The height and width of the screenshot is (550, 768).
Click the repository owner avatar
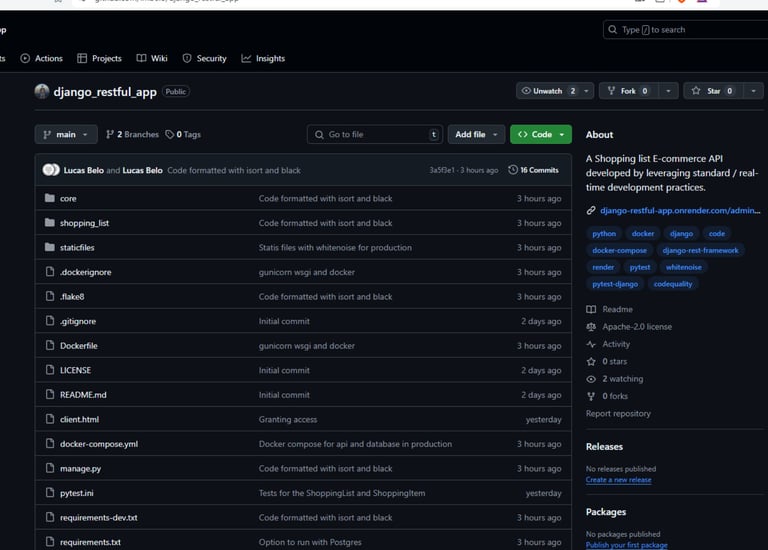point(42,92)
